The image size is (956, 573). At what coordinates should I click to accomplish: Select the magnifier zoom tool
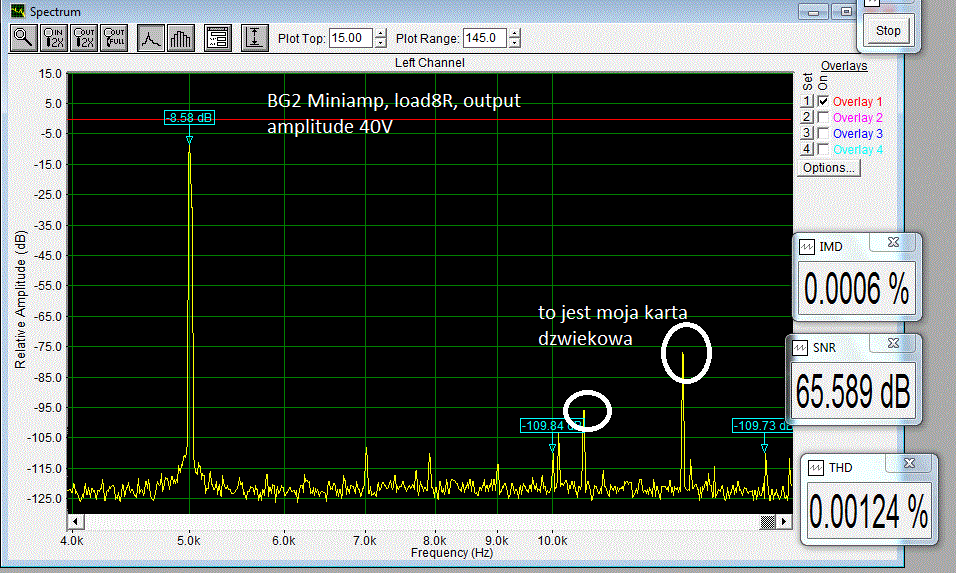(x=24, y=38)
